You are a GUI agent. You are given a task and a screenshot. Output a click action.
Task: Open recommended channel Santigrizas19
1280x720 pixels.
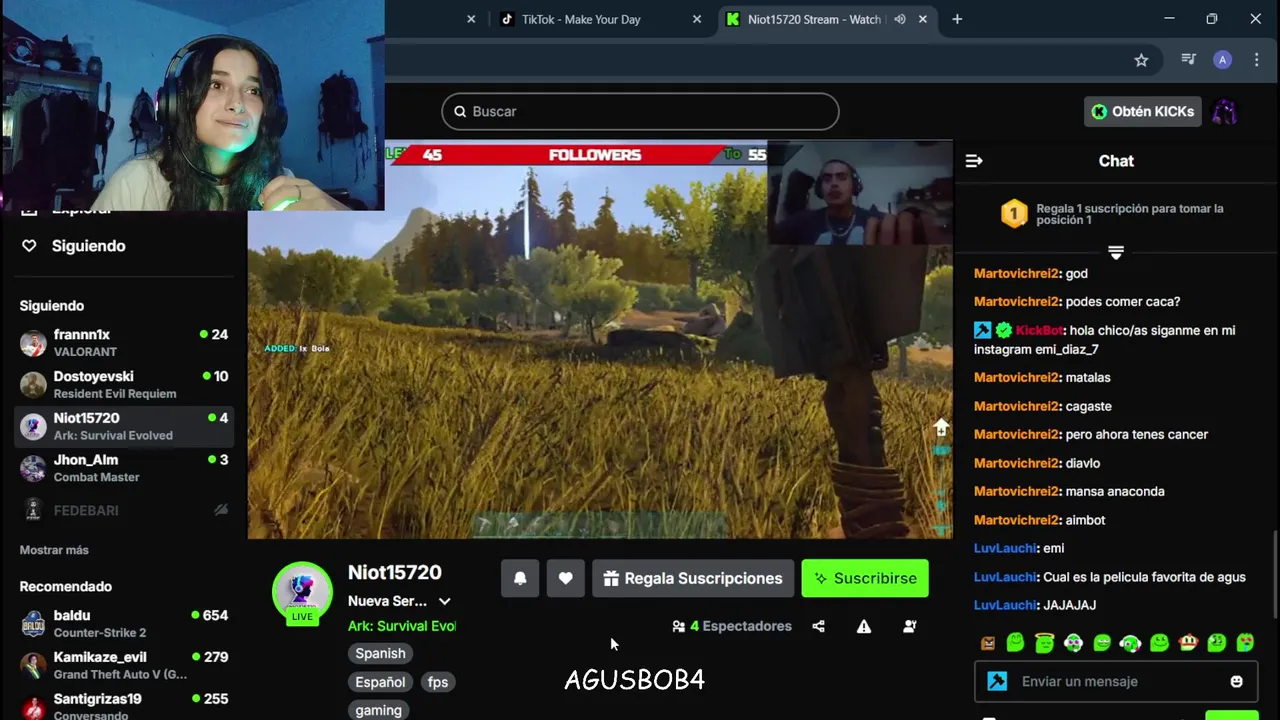click(124, 705)
